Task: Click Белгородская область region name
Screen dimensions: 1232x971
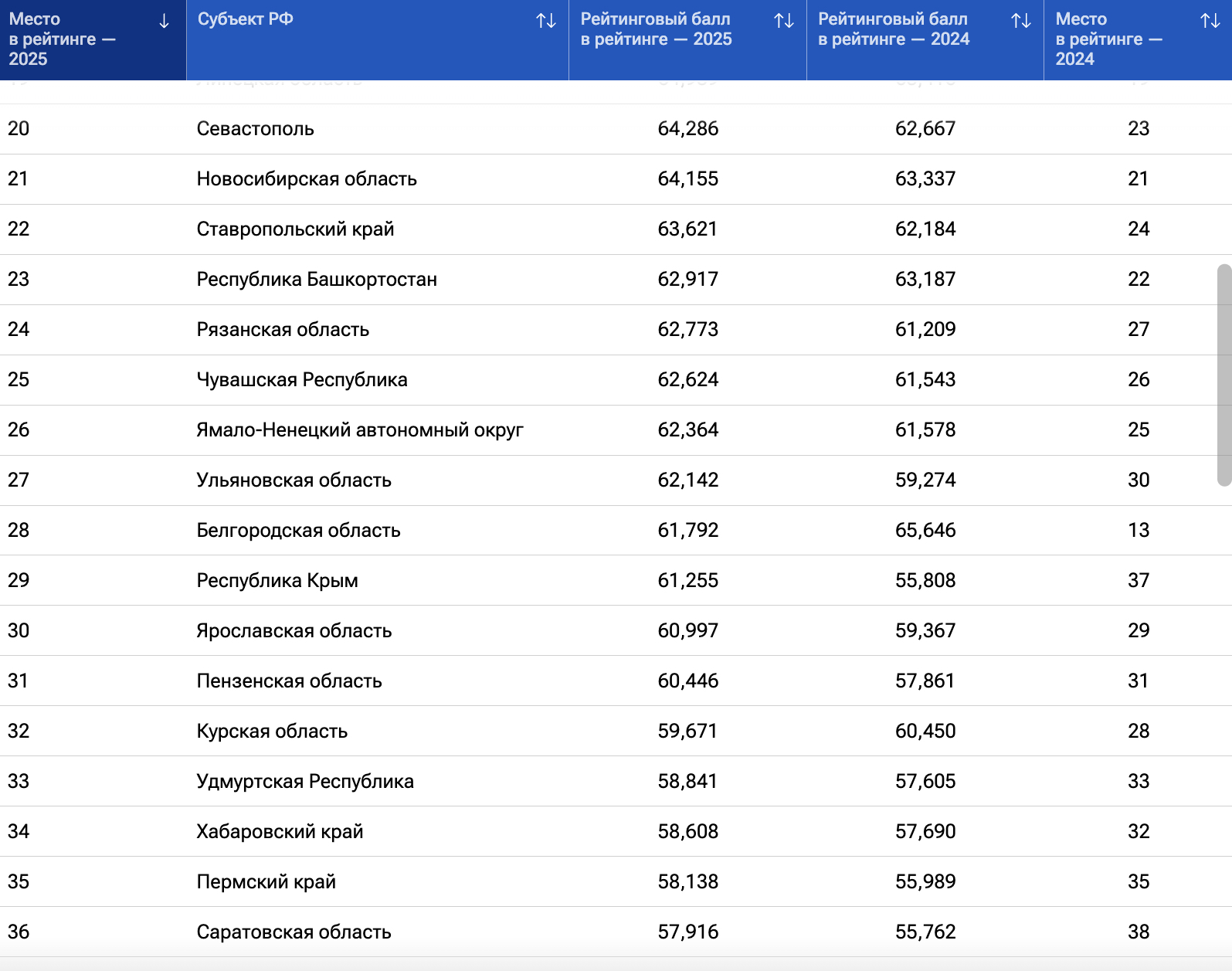Action: point(298,531)
